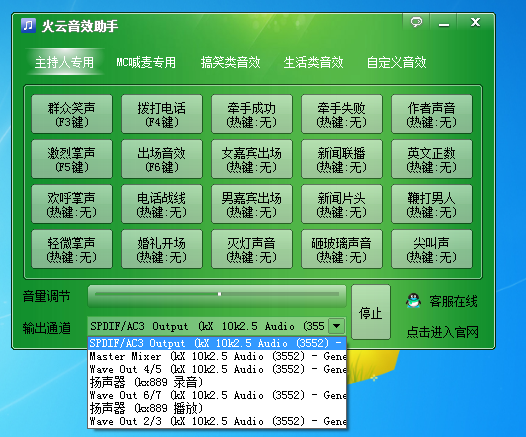
Task: Click the 停止 stop button
Action: [x=371, y=312]
